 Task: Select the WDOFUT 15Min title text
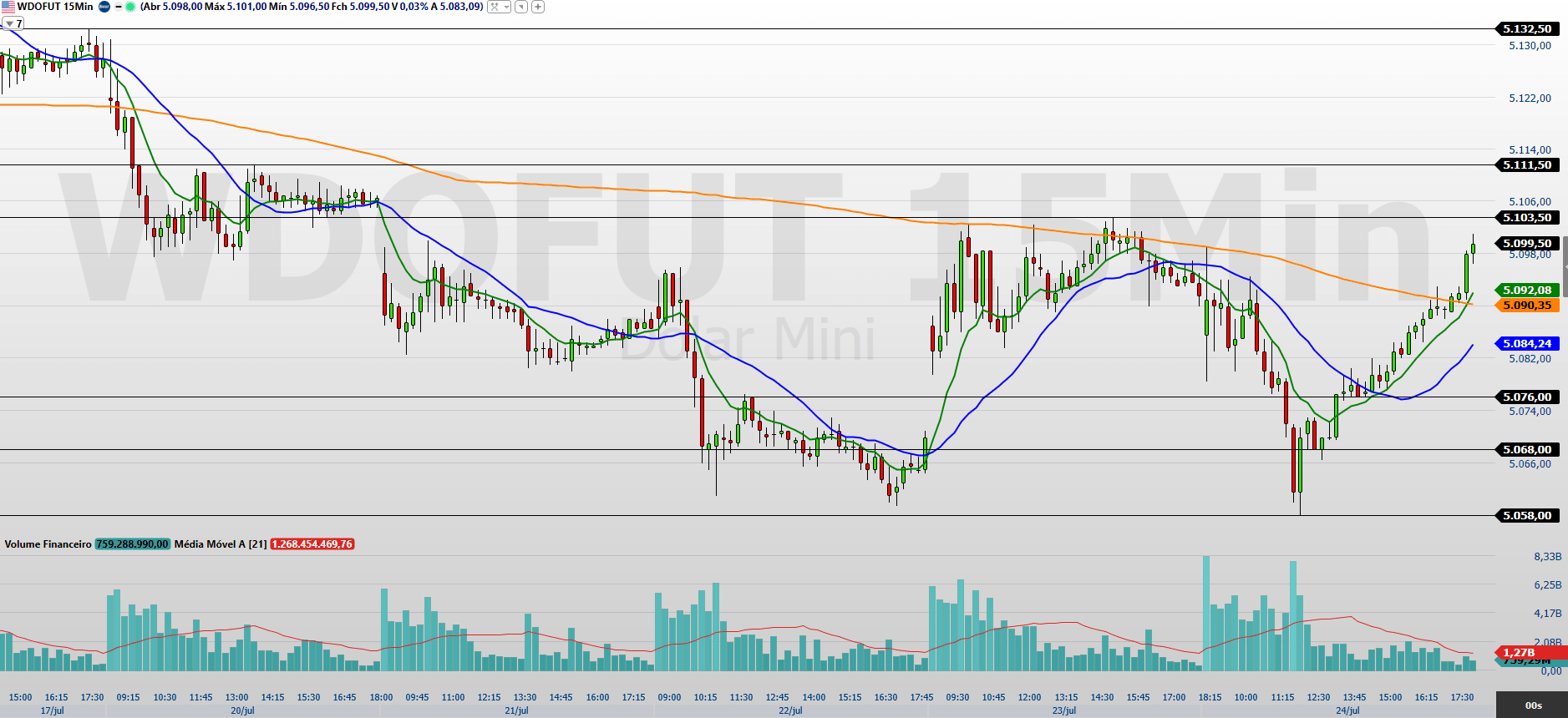[x=55, y=7]
